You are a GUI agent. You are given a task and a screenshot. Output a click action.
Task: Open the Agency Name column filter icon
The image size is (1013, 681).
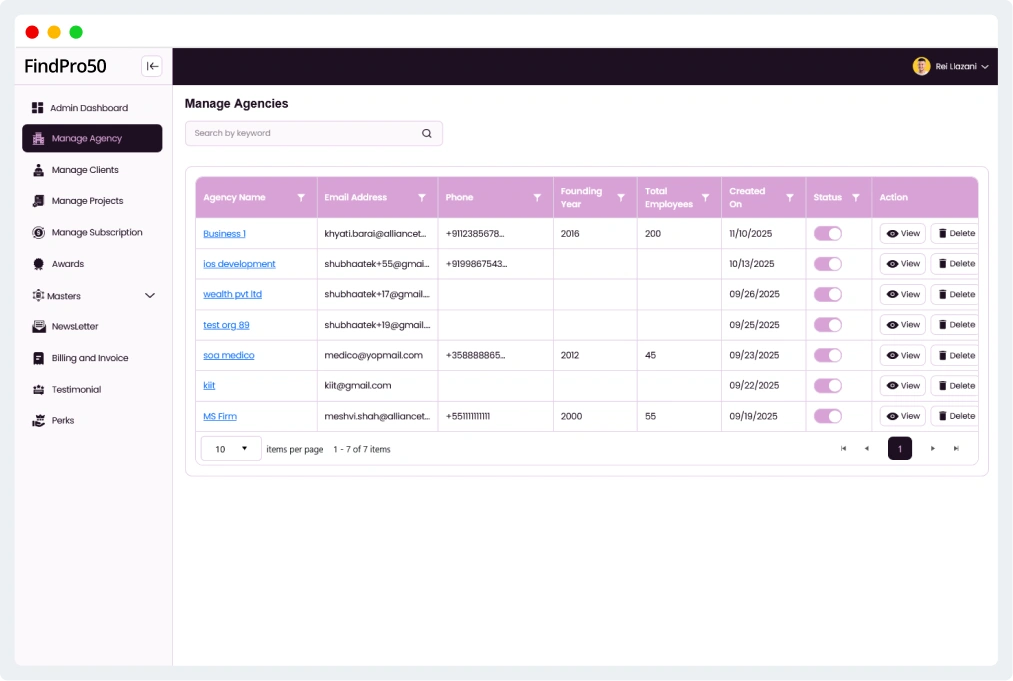point(301,198)
